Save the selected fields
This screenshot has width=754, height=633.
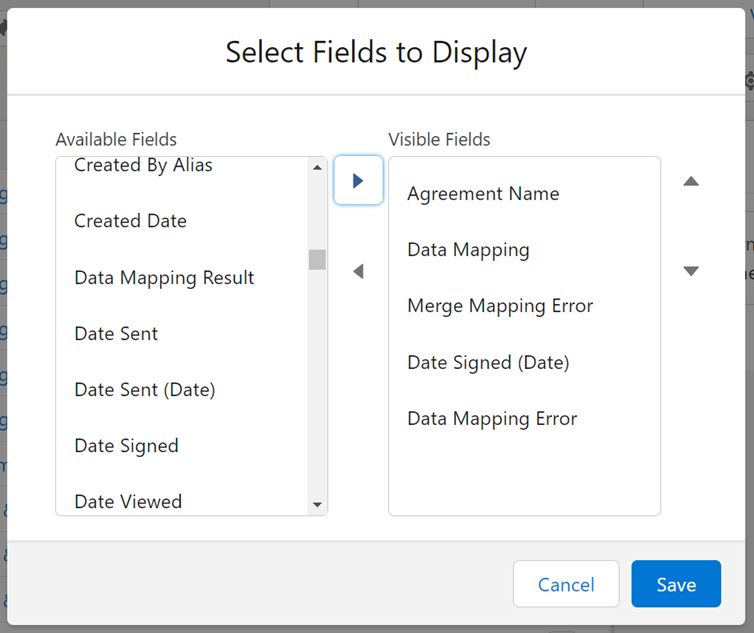pyautogui.click(x=676, y=585)
